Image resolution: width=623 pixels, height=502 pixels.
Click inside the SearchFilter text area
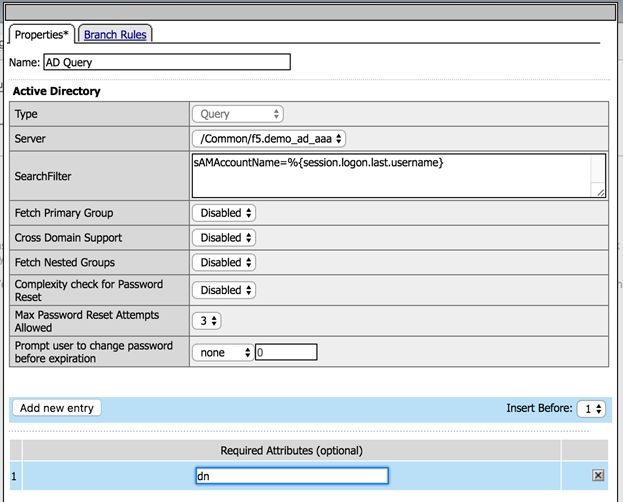[398, 175]
